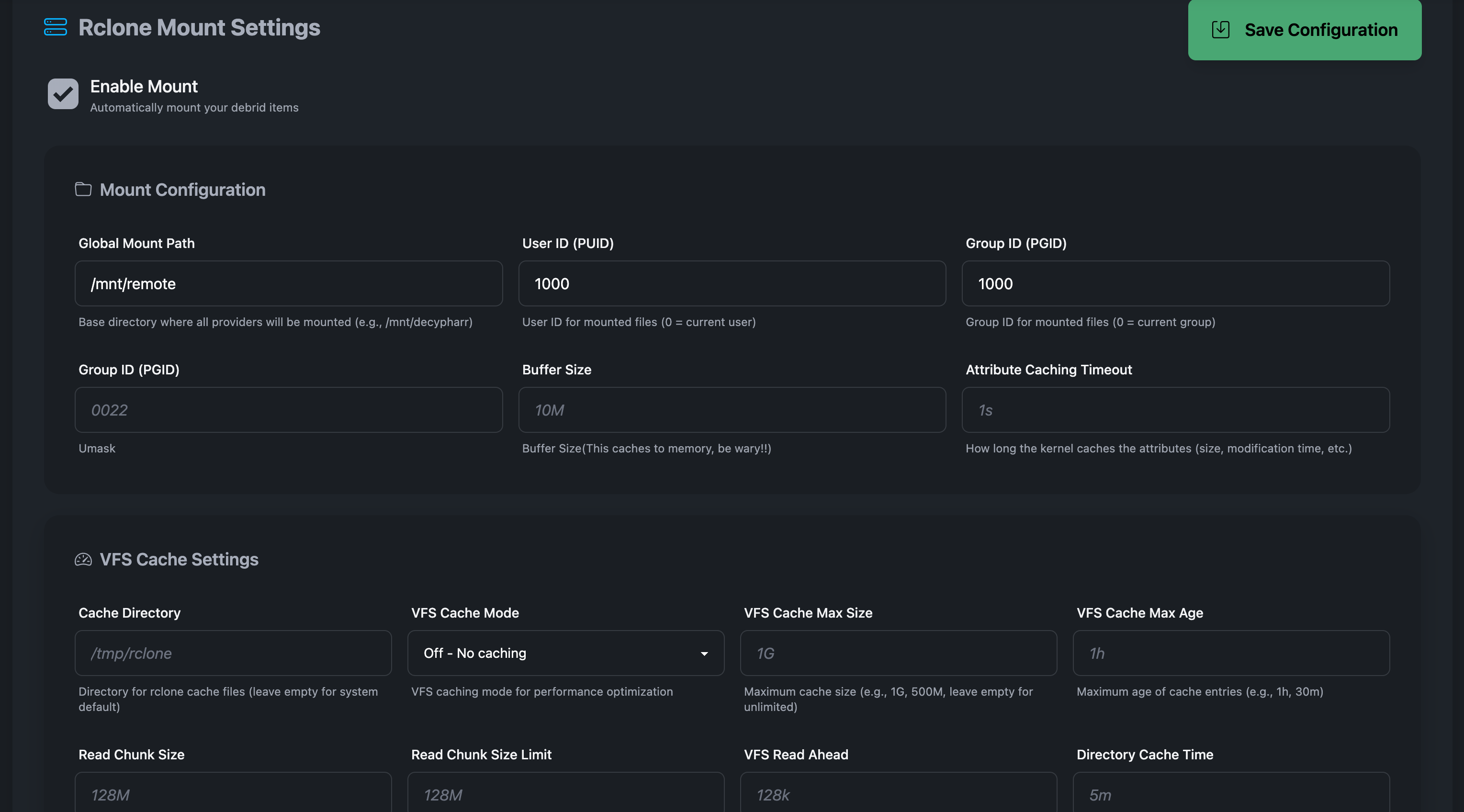This screenshot has height=812, width=1464.
Task: Click the save icon in Save Configuration
Action: click(1220, 30)
